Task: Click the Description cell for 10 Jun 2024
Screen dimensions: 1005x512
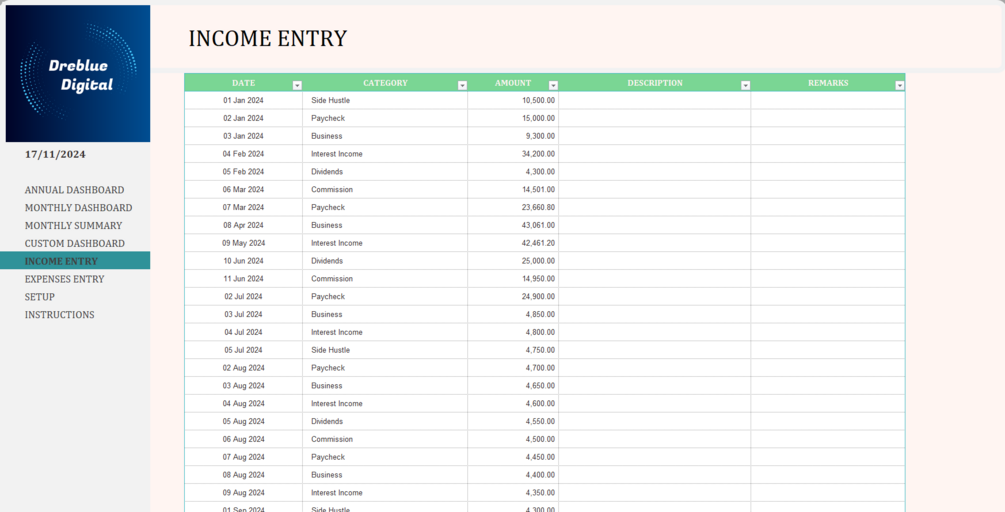Action: [654, 261]
